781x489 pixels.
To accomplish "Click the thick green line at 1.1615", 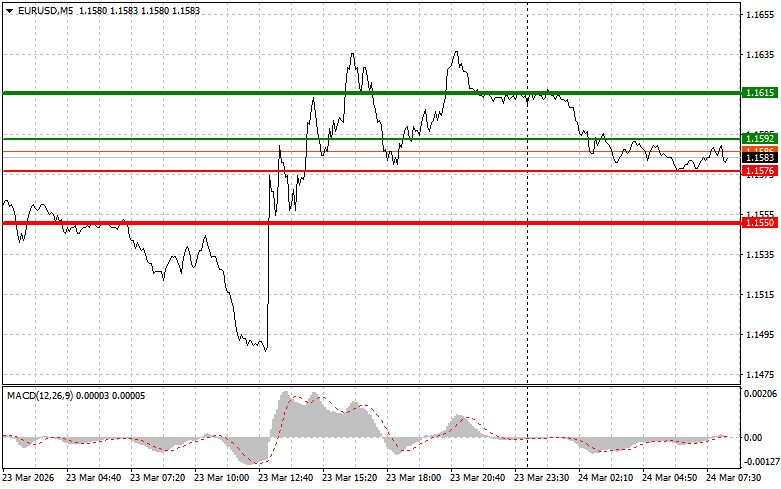I will (x=300, y=93).
